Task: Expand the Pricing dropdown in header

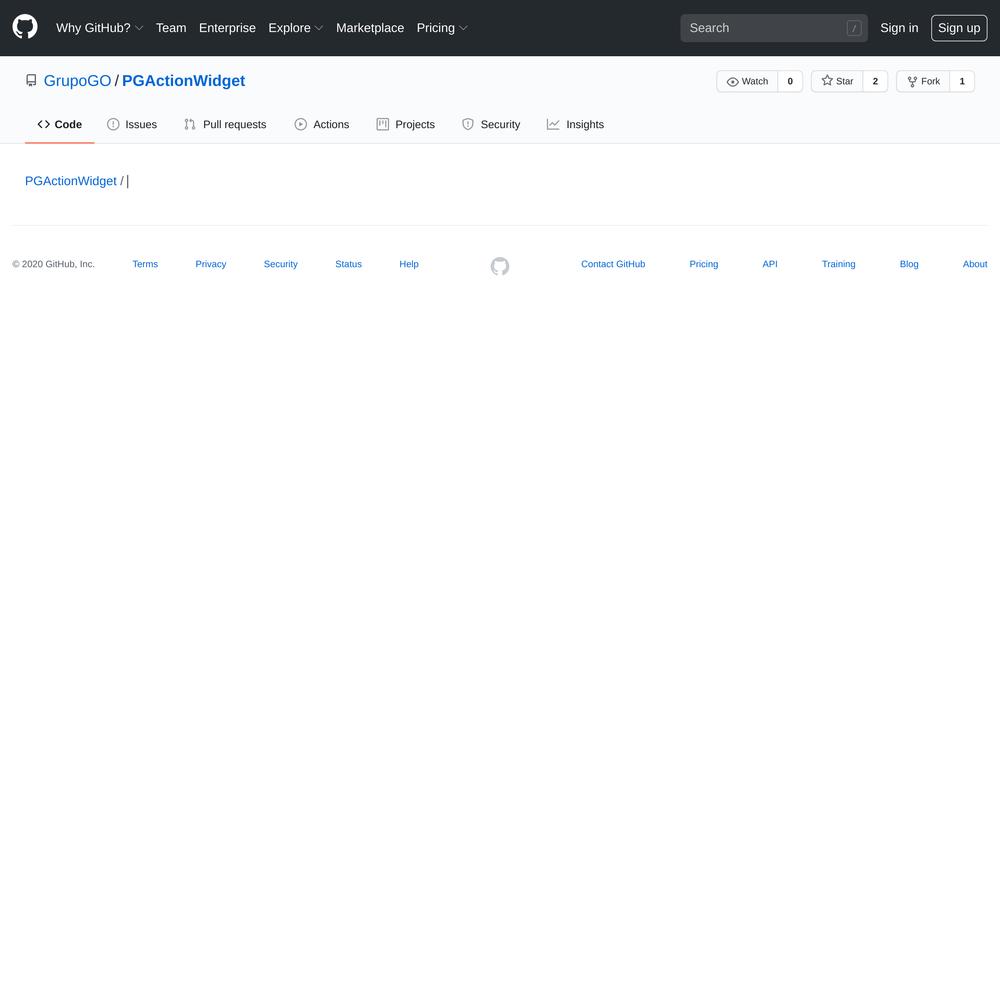Action: [x=442, y=28]
